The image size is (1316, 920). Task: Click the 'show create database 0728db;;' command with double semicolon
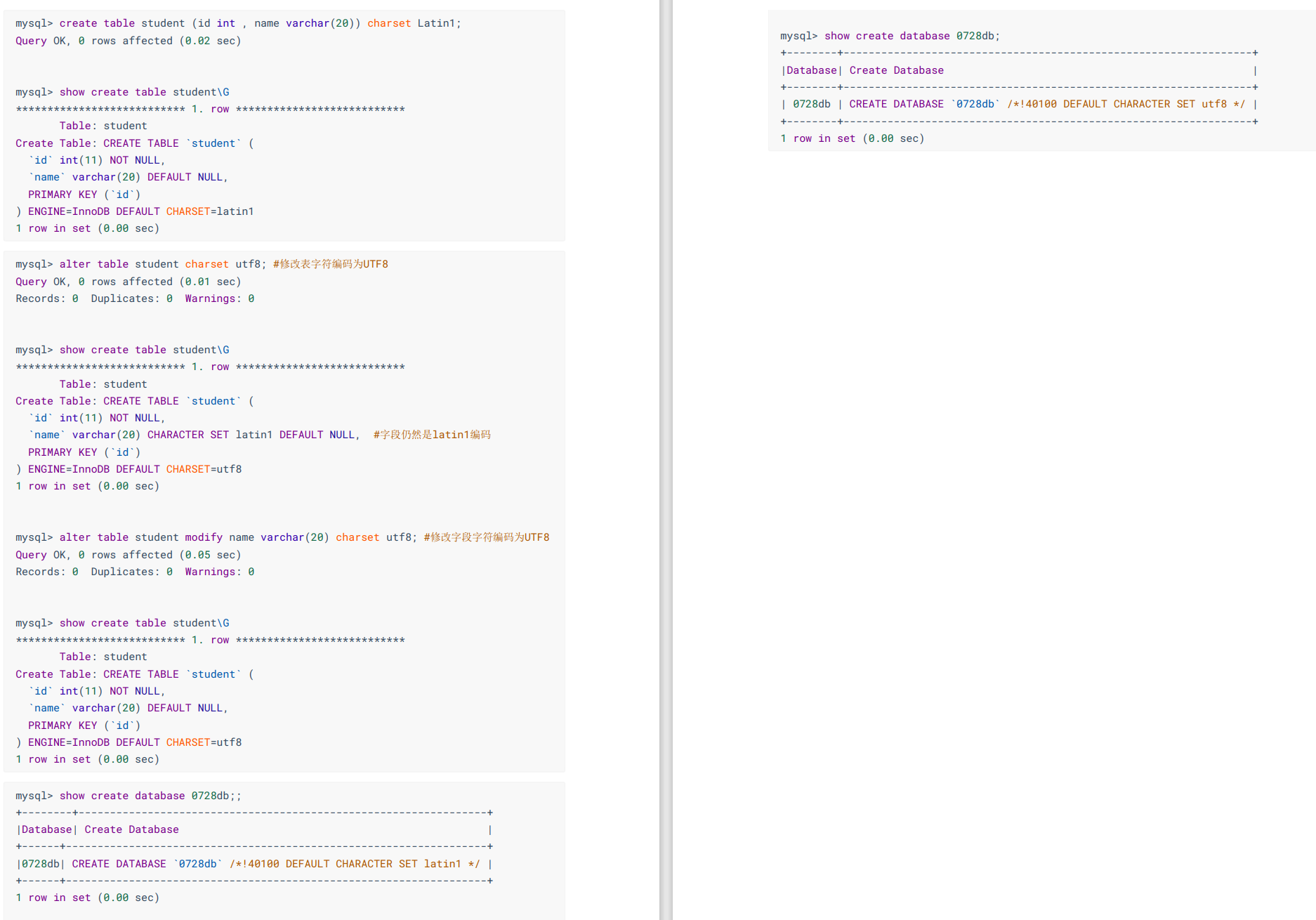129,796
